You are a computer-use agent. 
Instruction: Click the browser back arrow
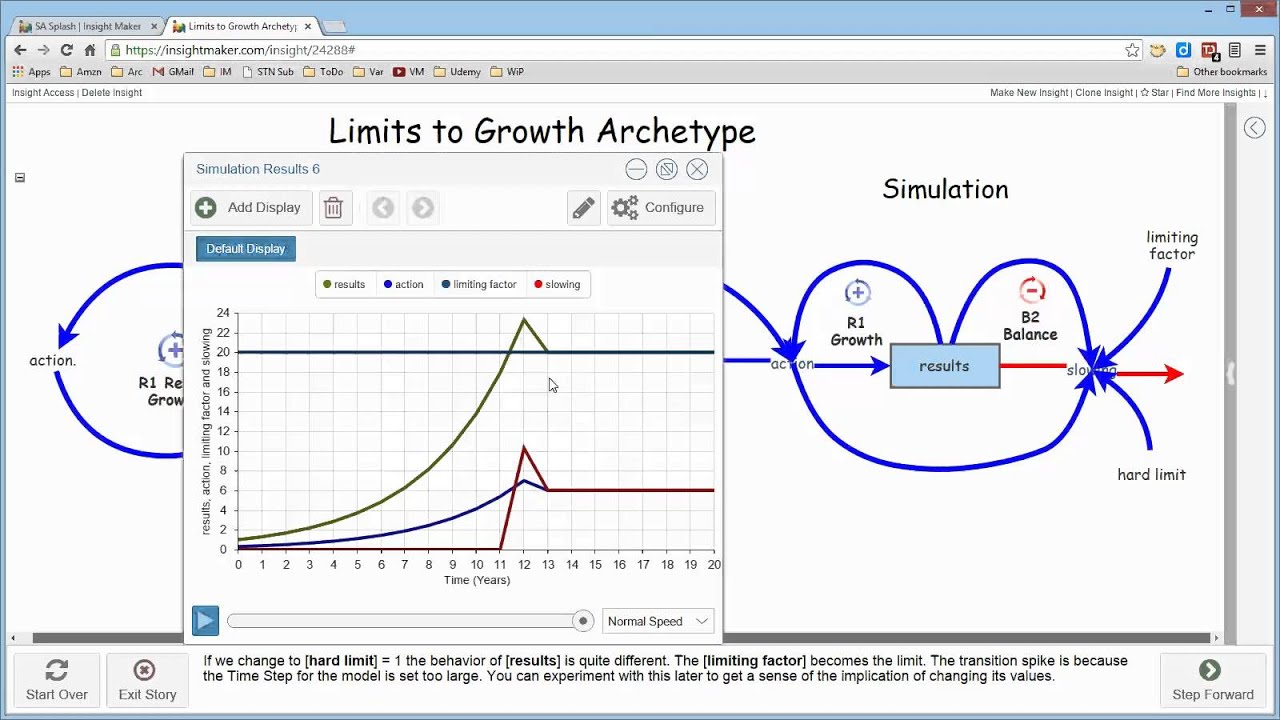pyautogui.click(x=20, y=50)
